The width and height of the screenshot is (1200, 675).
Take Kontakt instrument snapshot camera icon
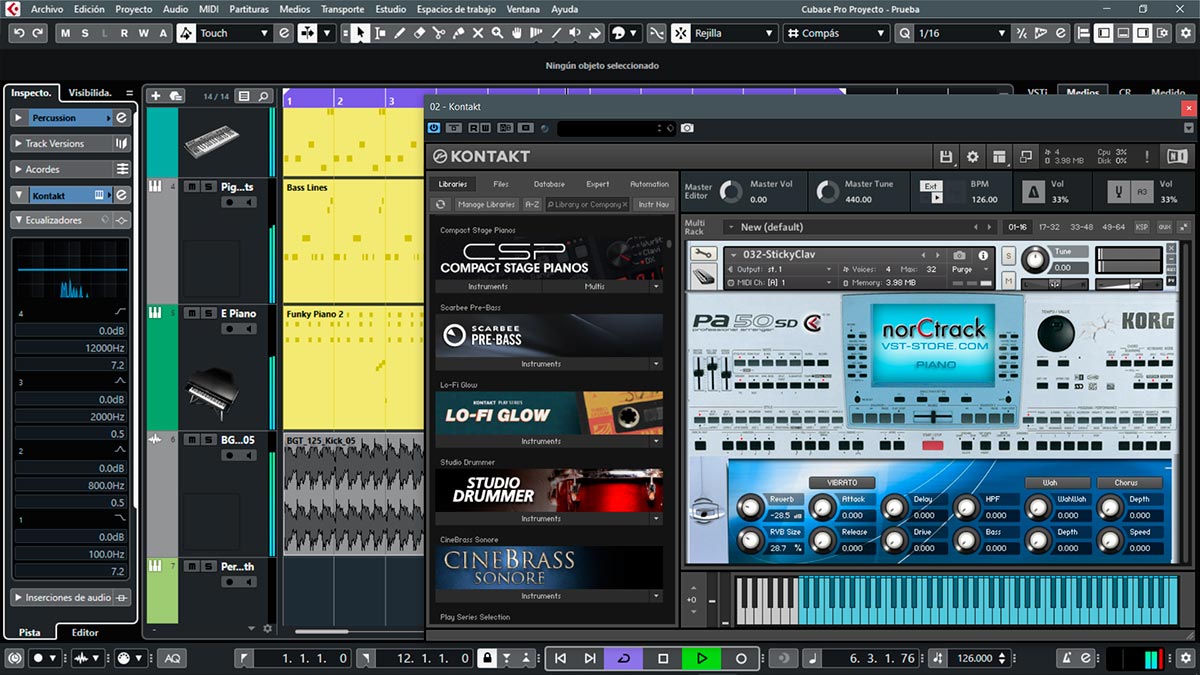959,255
